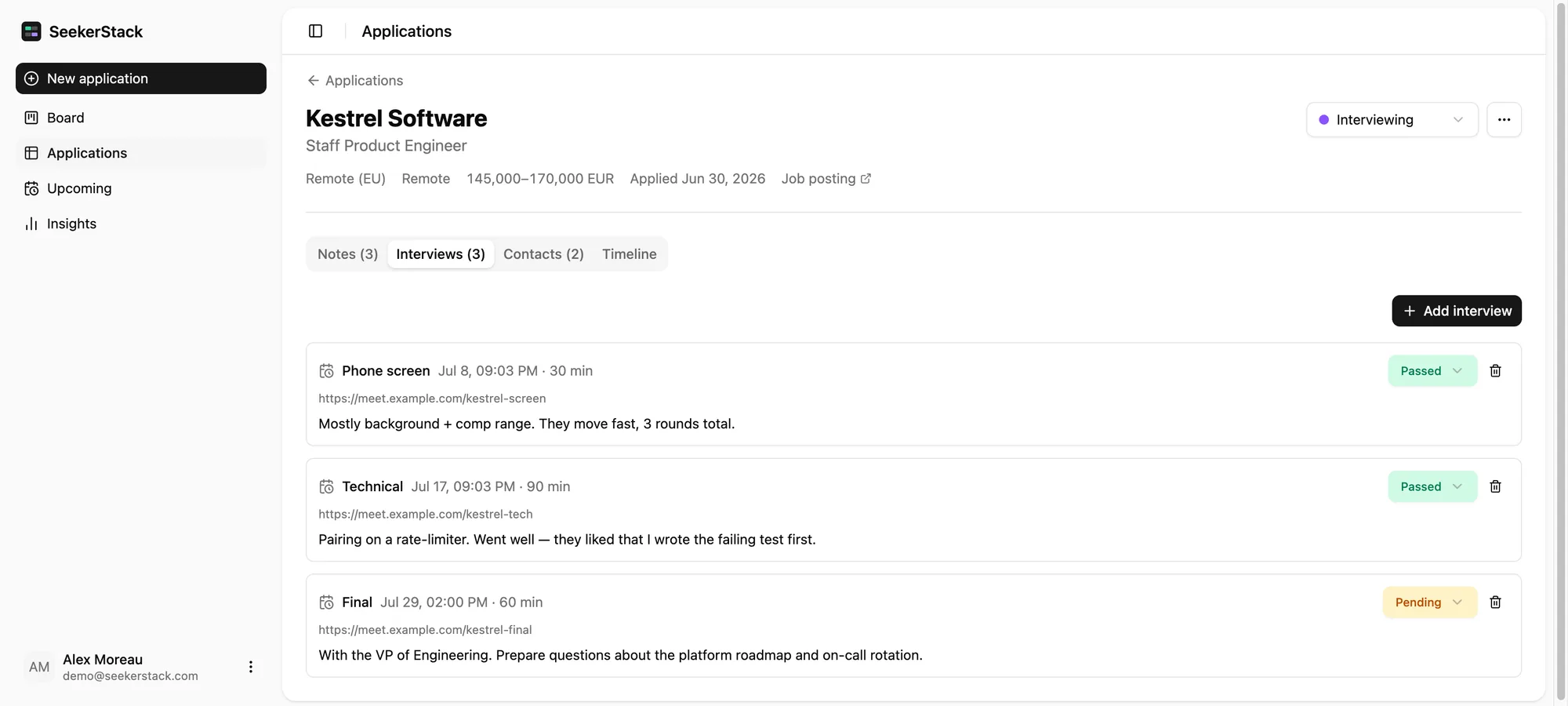Click the plus icon in New application
1568x706 pixels.
coord(31,78)
